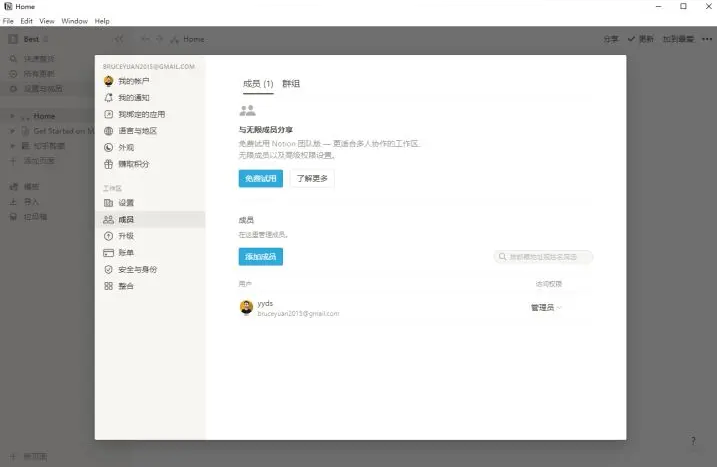This screenshot has height=467, width=717.
Task: Click 添加页面 add page in sidebar
Action: point(33,161)
